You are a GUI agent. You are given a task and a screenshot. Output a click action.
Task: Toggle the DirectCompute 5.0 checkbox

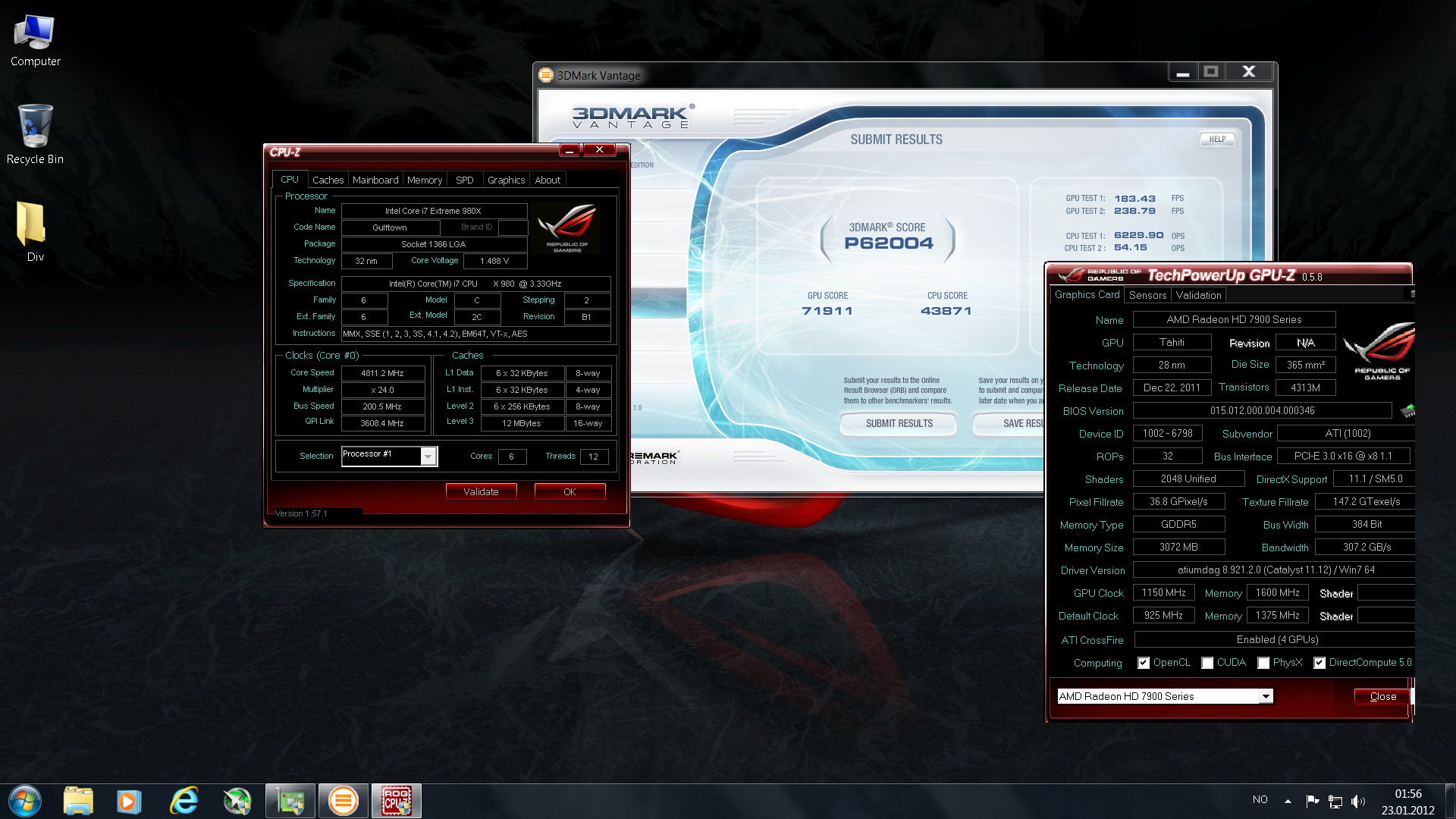1319,663
